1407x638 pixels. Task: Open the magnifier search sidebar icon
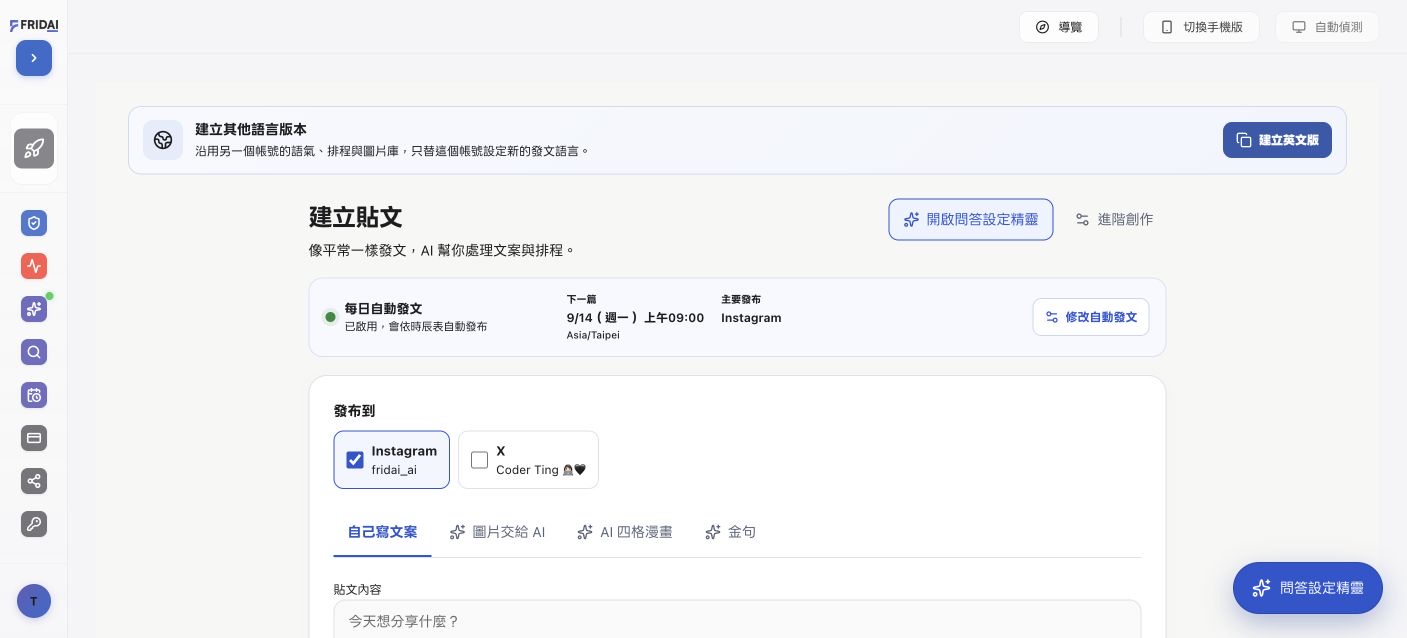(34, 352)
